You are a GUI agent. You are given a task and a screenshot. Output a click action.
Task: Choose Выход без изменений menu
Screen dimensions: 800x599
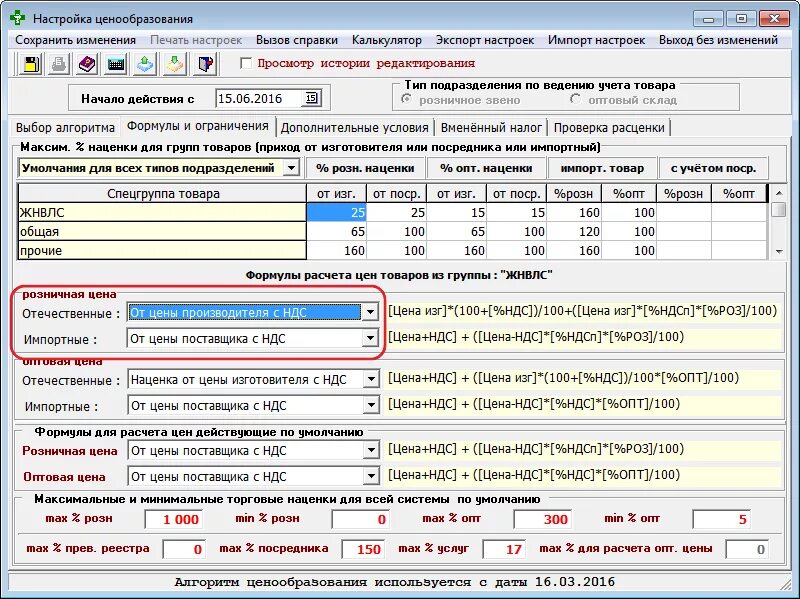(718, 40)
